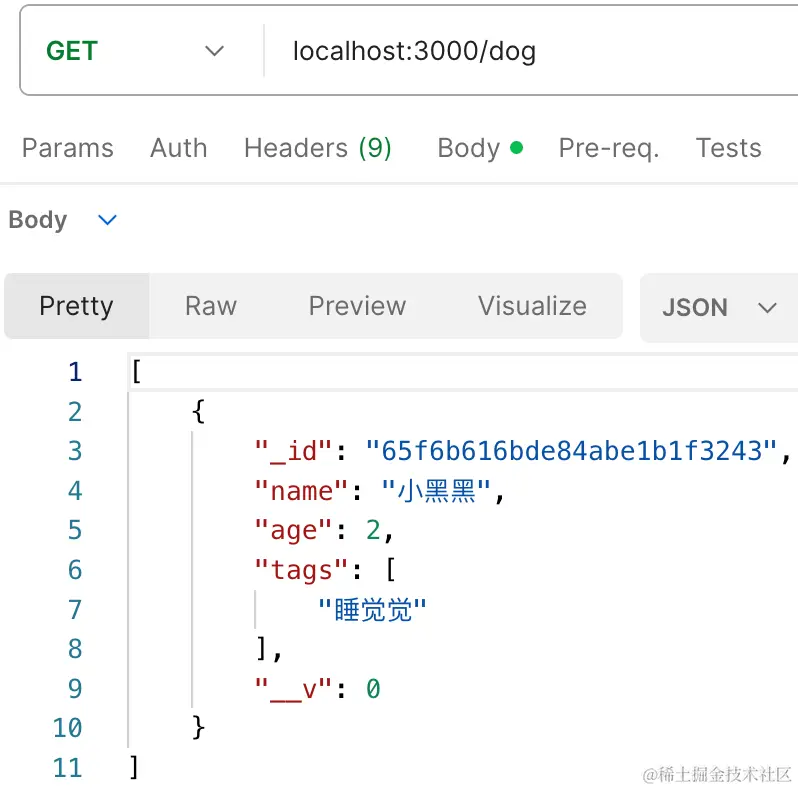Click the name value "小黑黑"
798x790 pixels.
[436, 491]
